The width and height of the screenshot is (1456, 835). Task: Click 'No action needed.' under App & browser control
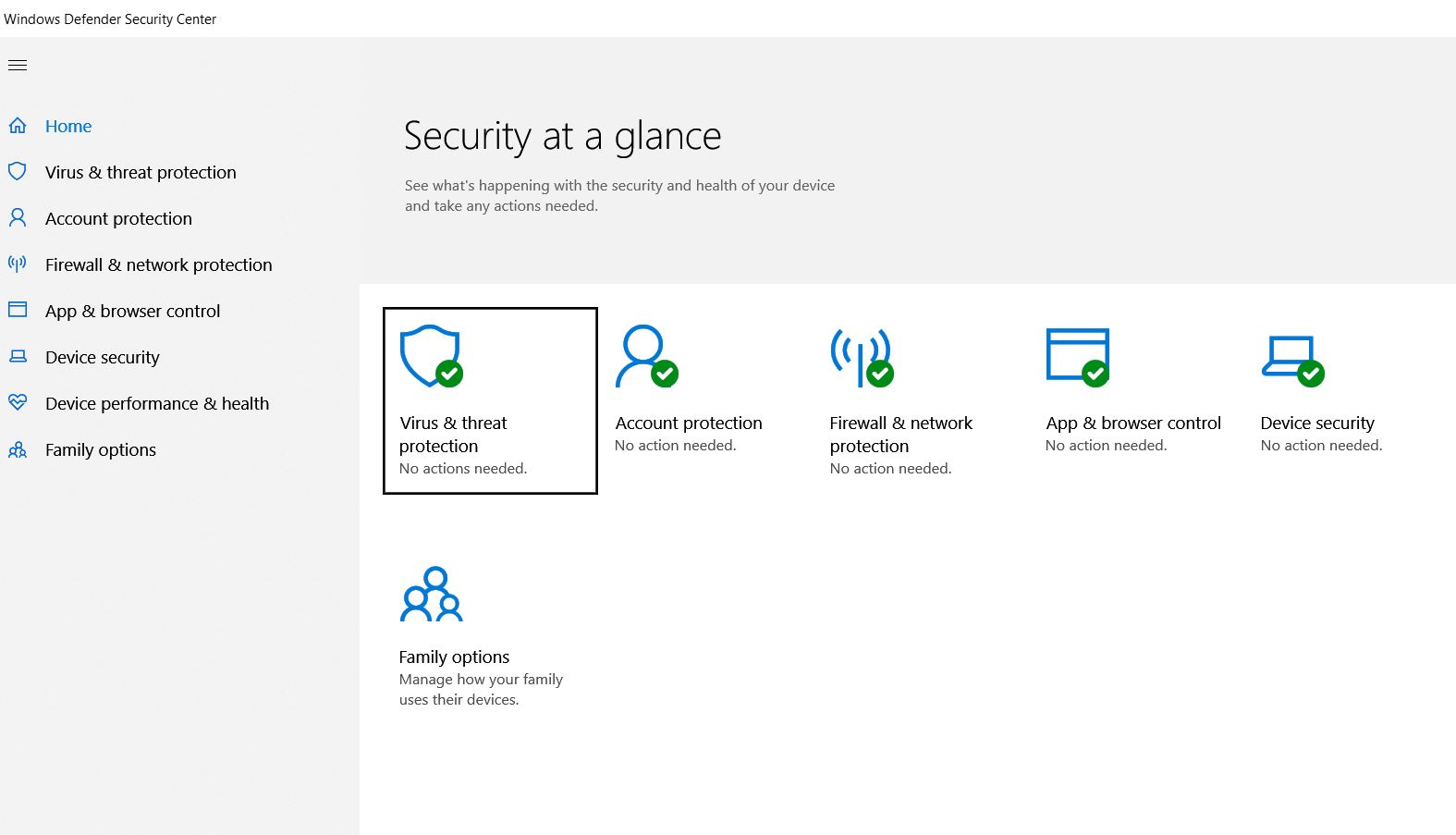click(x=1107, y=445)
